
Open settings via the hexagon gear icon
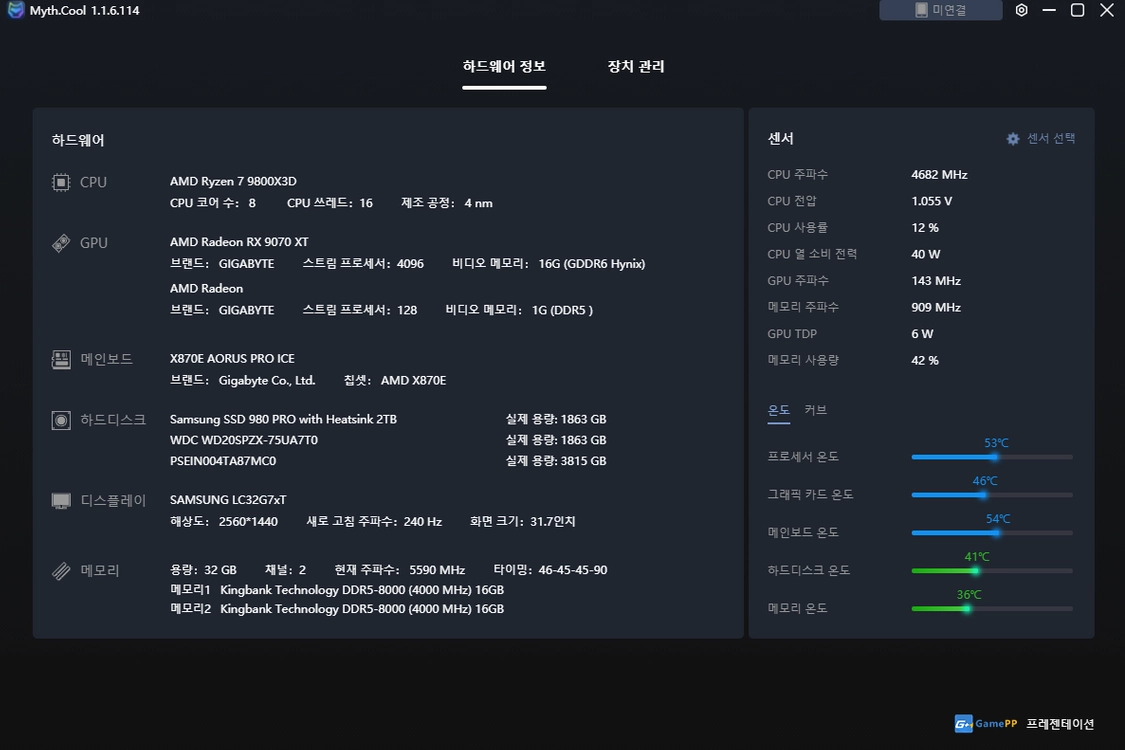[x=1022, y=10]
